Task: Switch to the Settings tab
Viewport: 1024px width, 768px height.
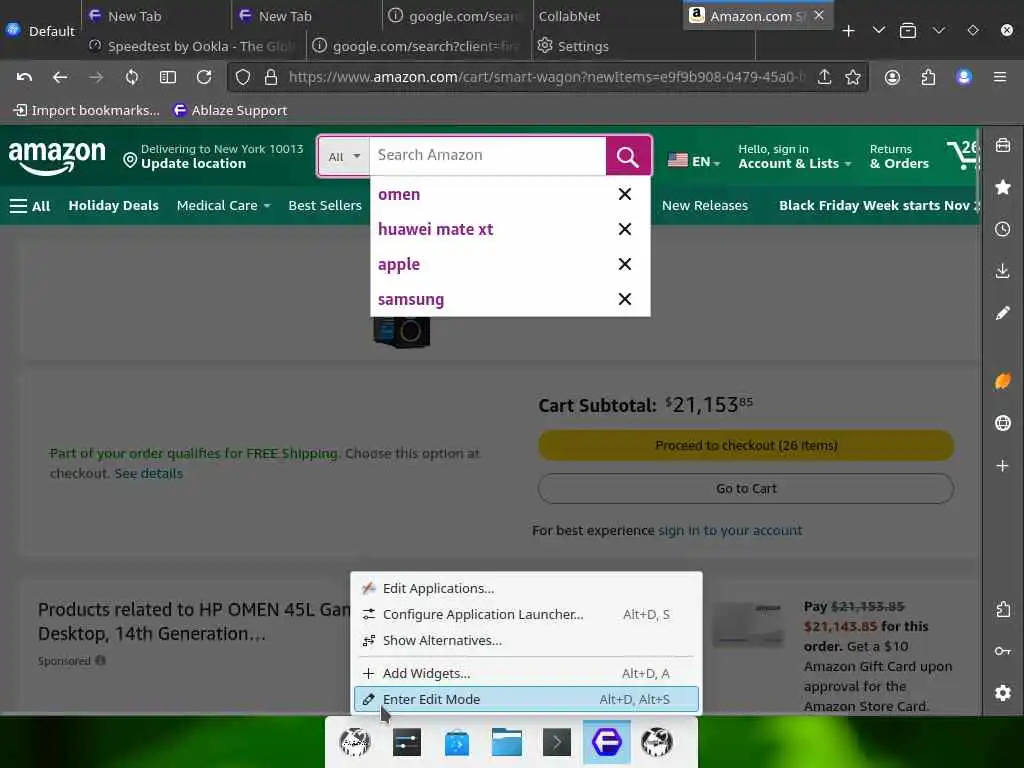Action: pyautogui.click(x=573, y=46)
